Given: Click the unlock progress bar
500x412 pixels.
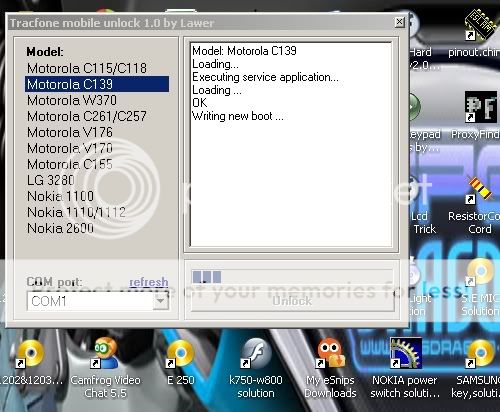Looking at the screenshot, I should pos(292,277).
